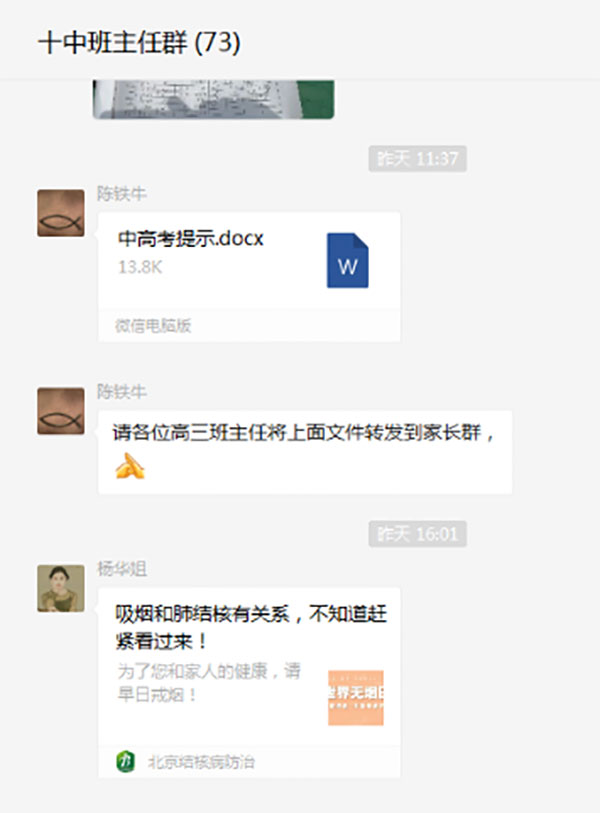Open the 吸烟和肺结核有关系 article link
Screen dimensions: 600x813
[x=251, y=628]
